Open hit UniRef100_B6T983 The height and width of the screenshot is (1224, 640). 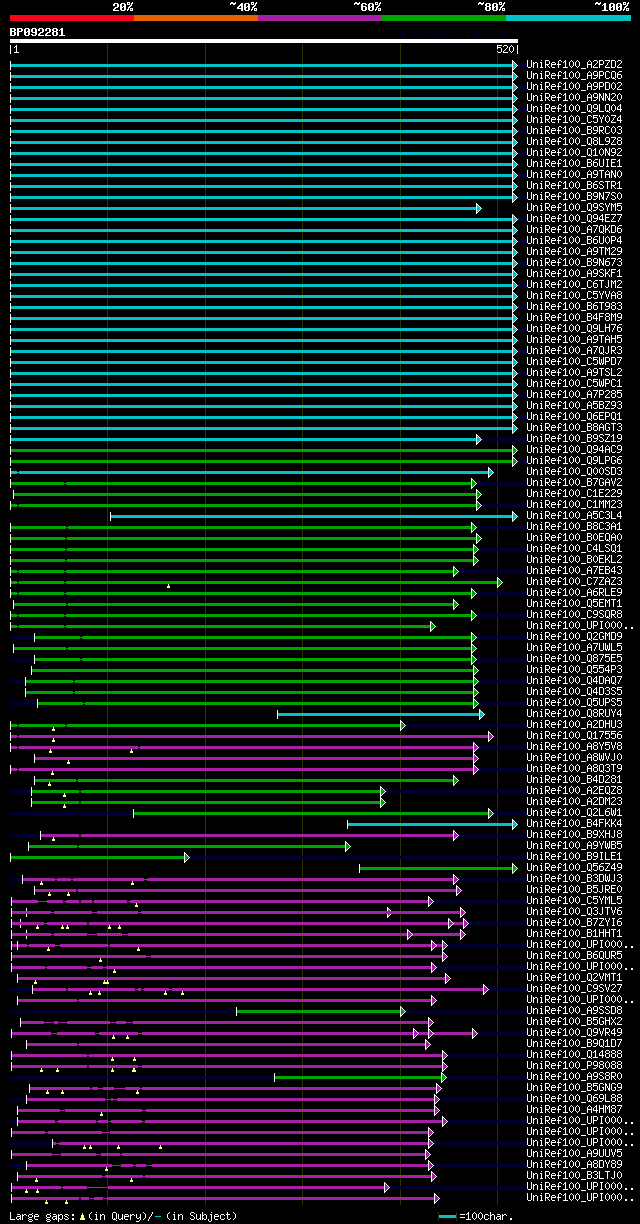574,307
